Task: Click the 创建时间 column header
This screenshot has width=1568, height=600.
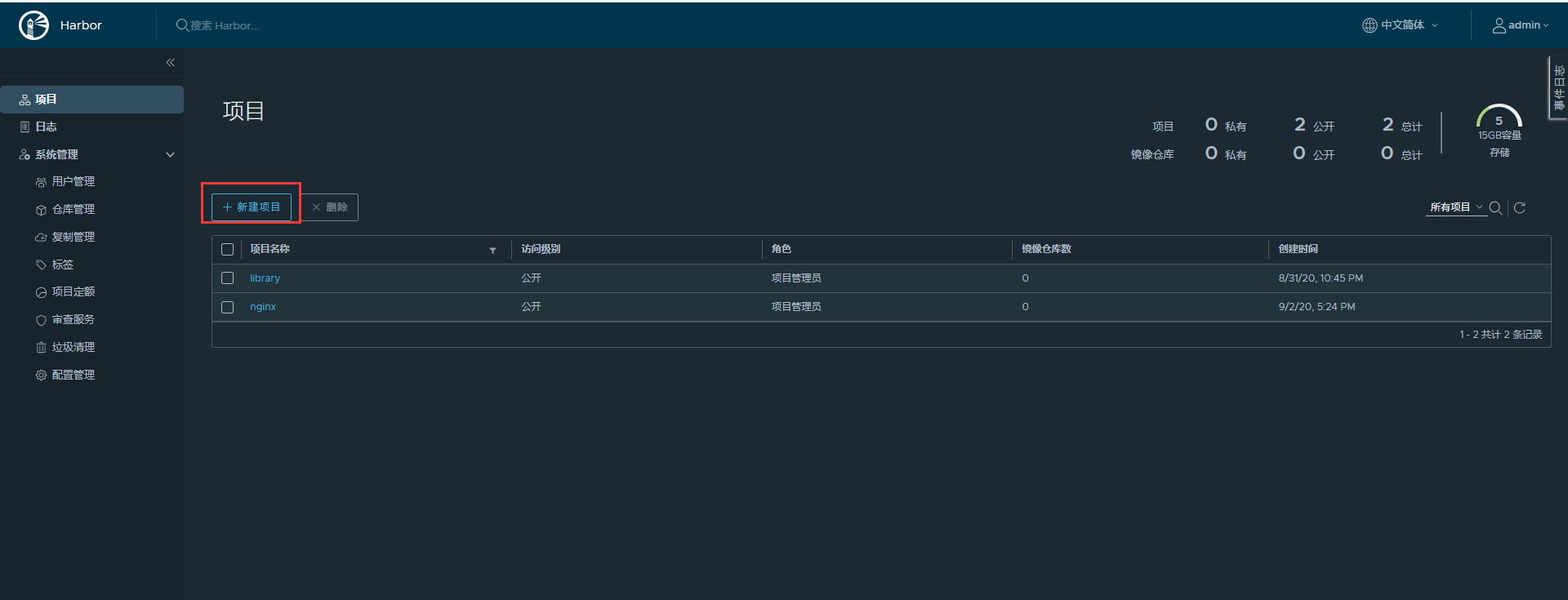Action: tap(1298, 249)
